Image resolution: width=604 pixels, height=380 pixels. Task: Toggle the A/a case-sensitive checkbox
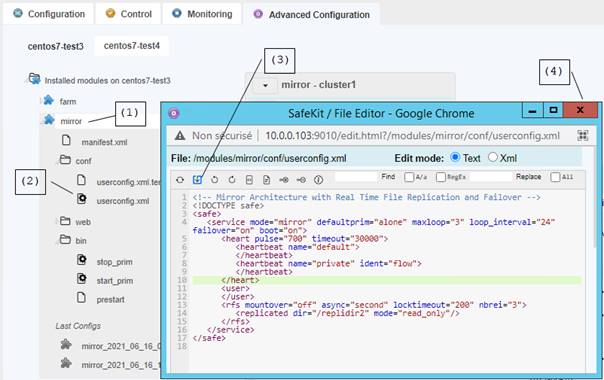pyautogui.click(x=409, y=177)
